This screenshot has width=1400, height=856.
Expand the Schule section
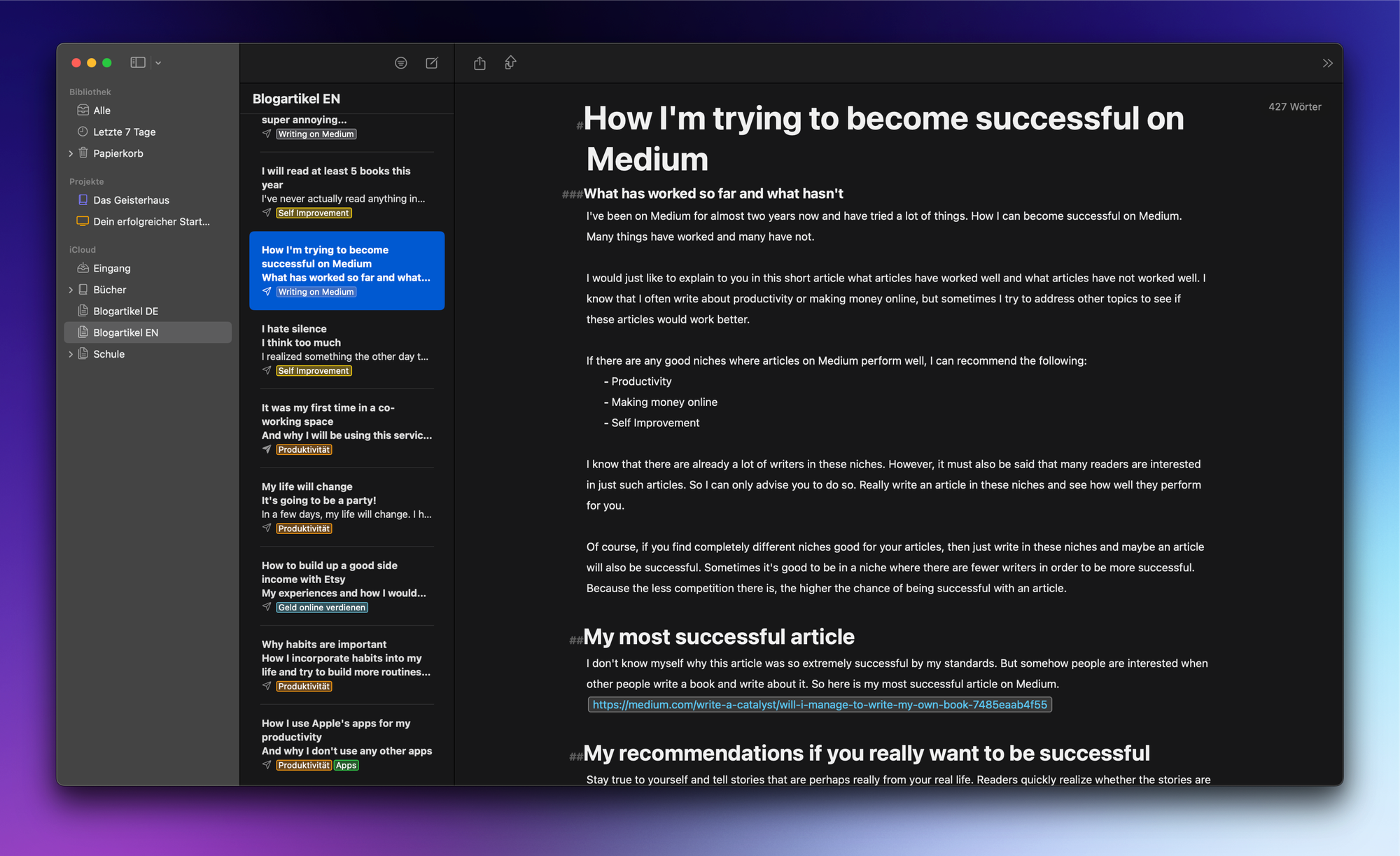click(71, 354)
